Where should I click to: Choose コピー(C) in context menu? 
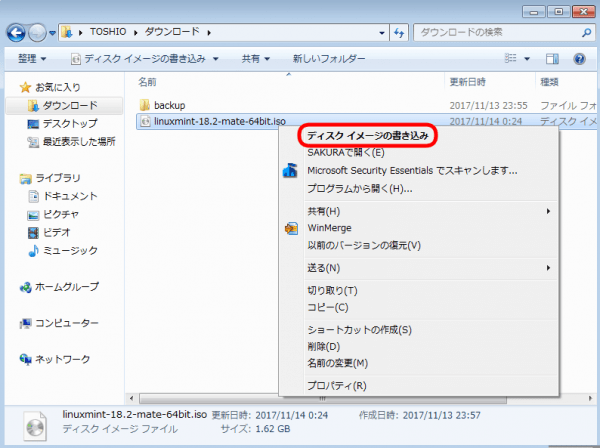click(328, 308)
